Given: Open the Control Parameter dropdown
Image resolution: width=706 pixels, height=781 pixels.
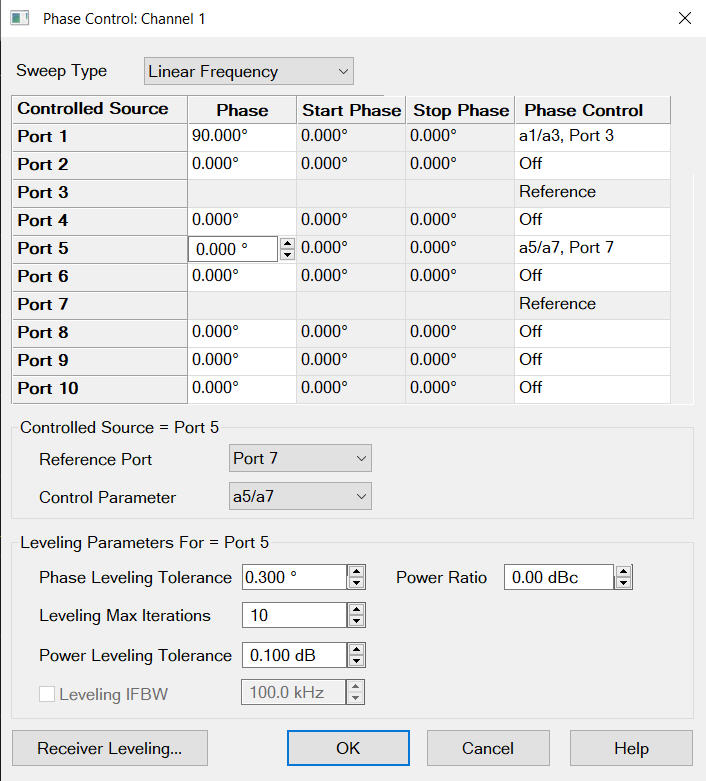Looking at the screenshot, I should [x=300, y=496].
